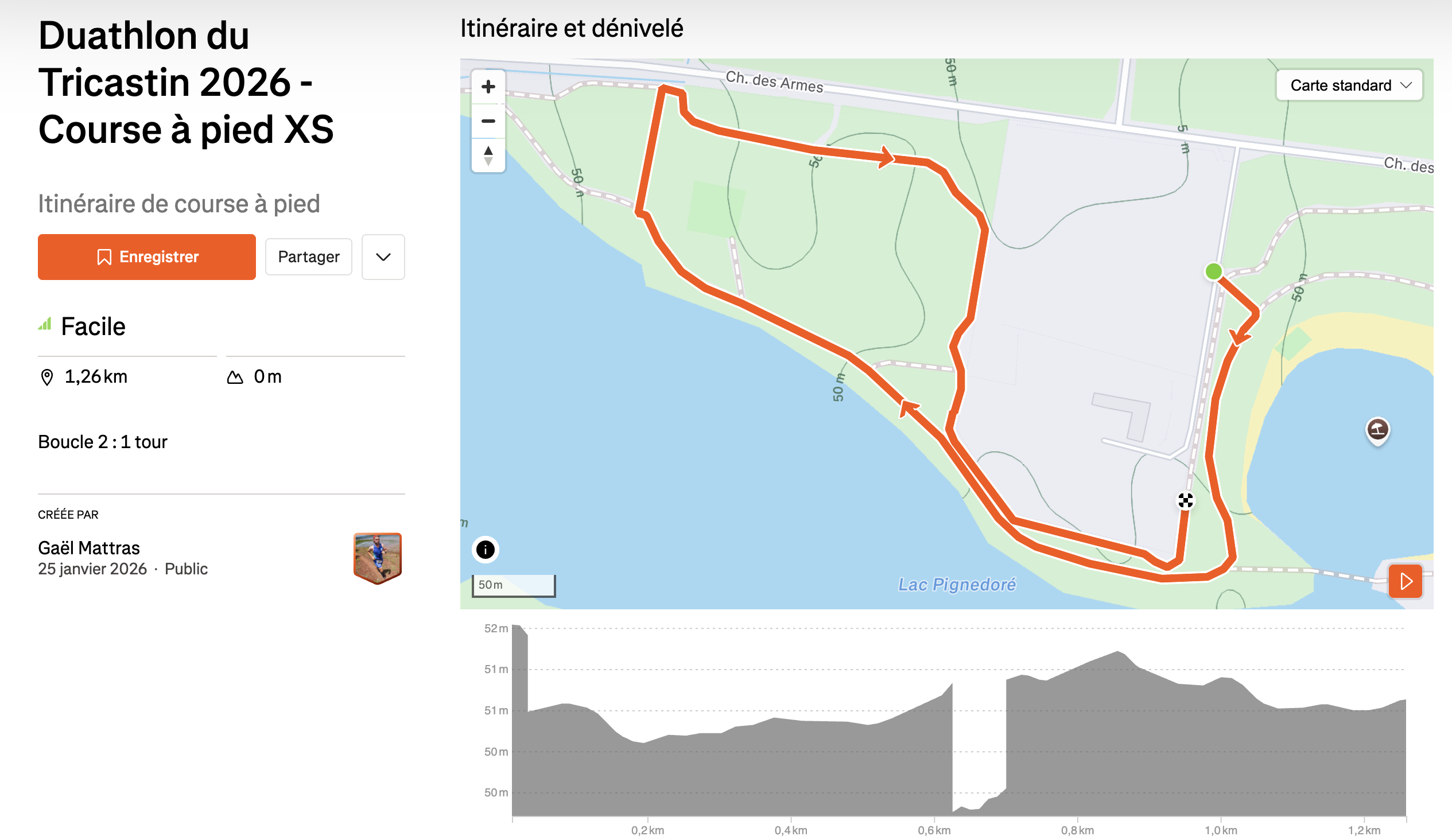Viewport: 1452px width, 840px height.
Task: Click the location pin distance icon
Action: [47, 377]
